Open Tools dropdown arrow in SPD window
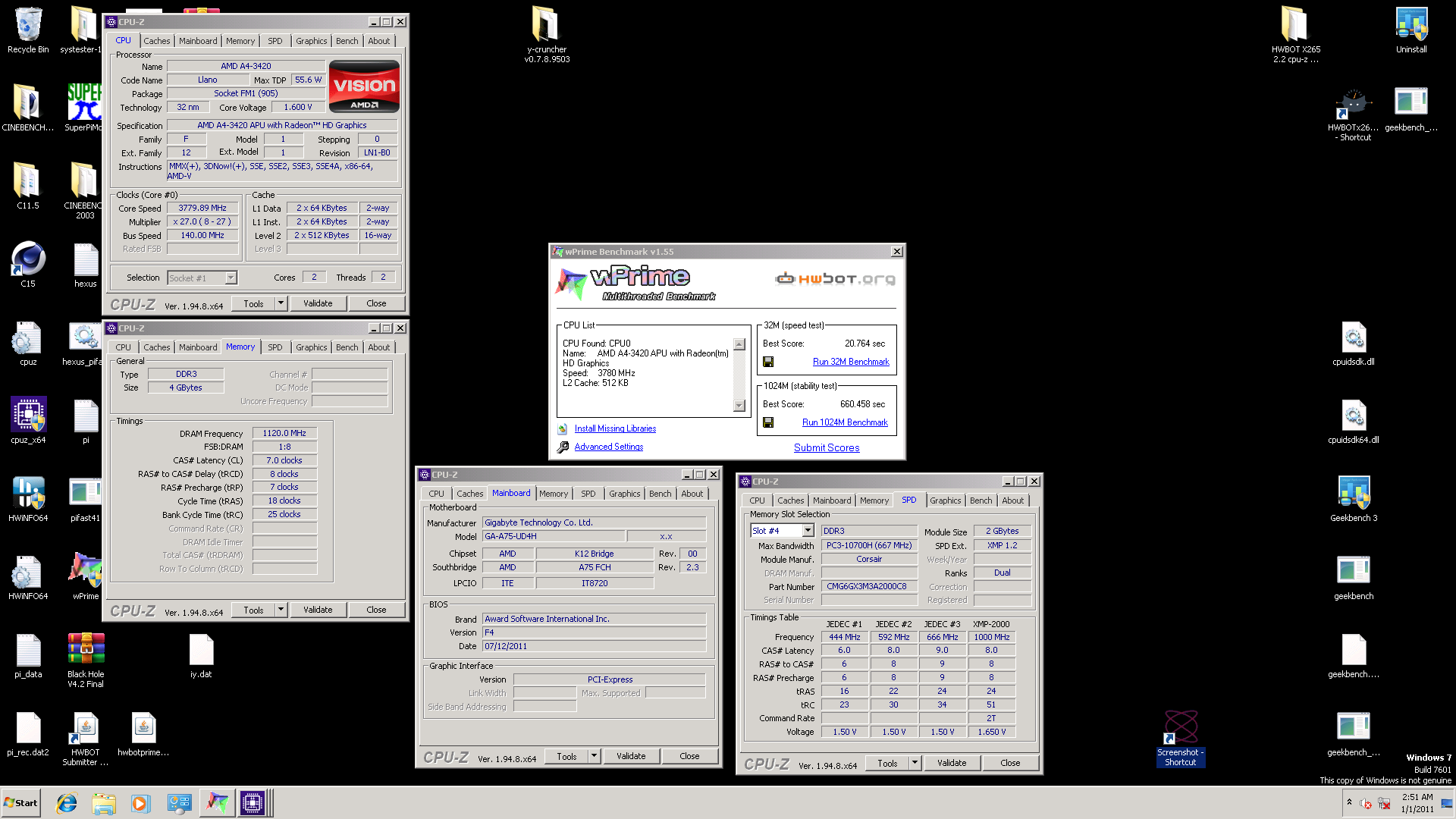 point(915,763)
